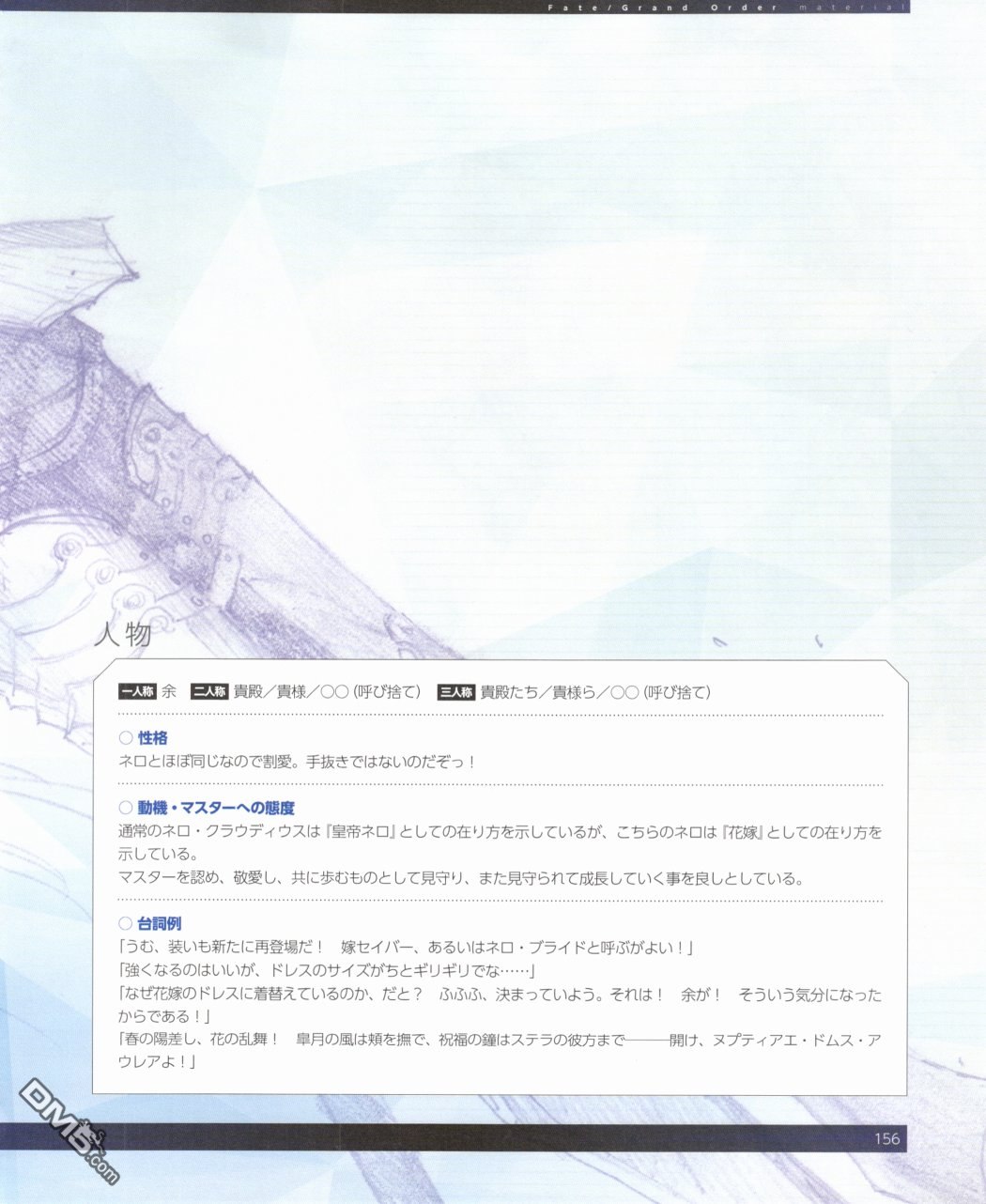
Task: Click the line 示している。
Action: (158, 855)
